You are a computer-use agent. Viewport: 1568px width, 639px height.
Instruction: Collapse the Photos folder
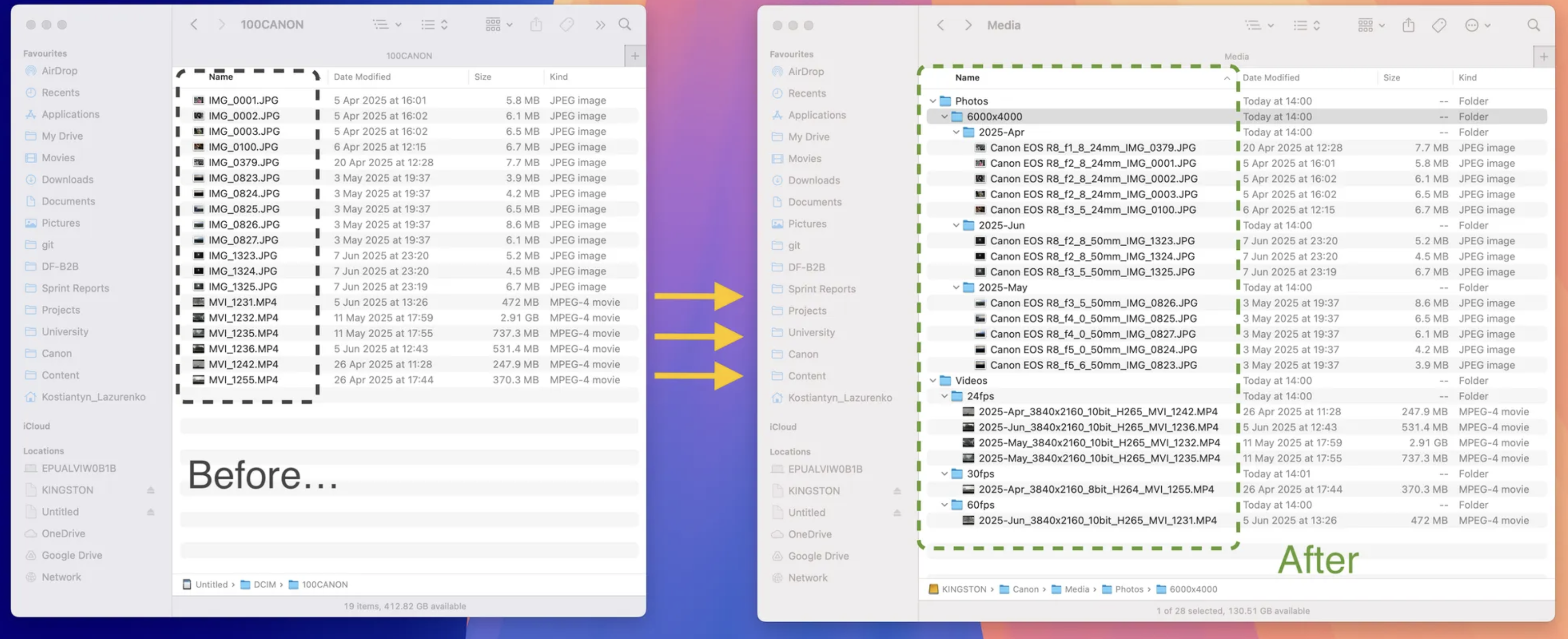(933, 101)
